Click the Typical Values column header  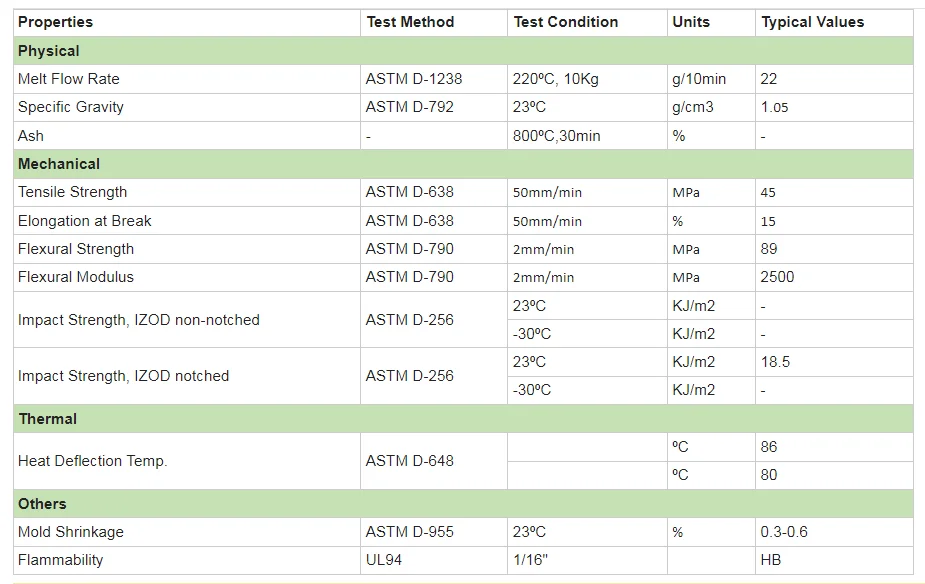tap(812, 22)
